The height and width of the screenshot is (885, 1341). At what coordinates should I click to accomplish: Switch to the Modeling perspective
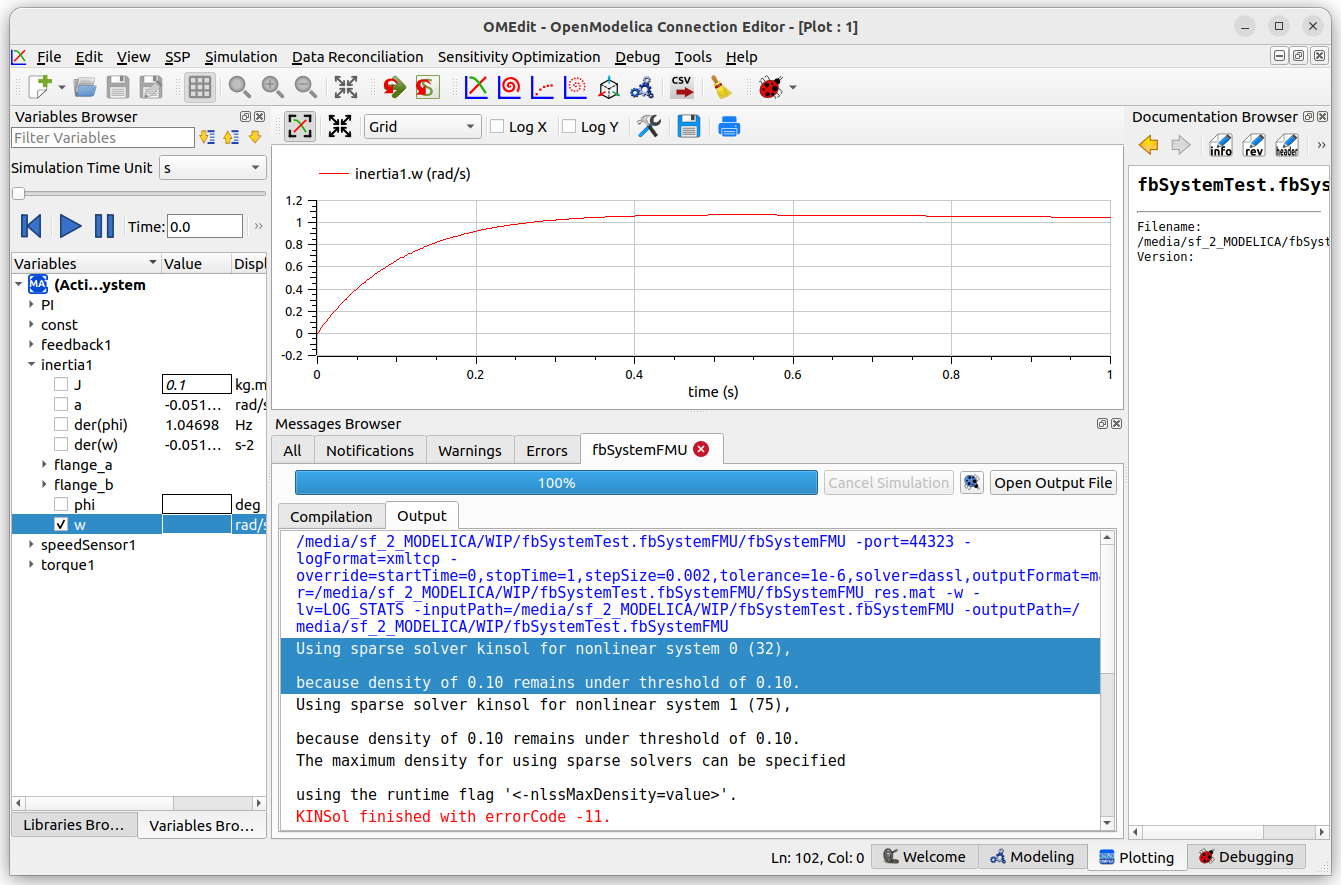point(1033,856)
